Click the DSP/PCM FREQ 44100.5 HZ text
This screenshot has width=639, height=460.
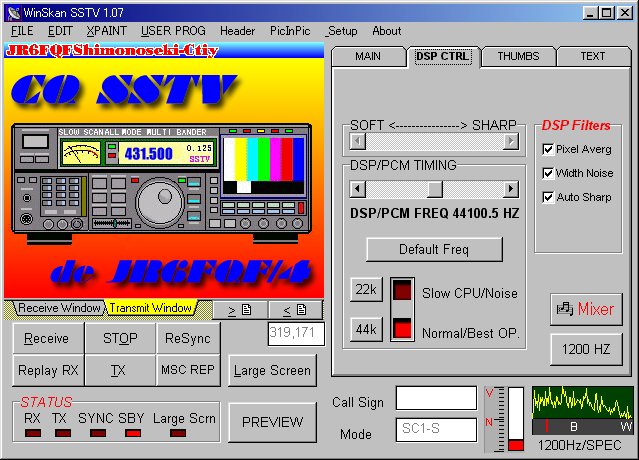click(434, 213)
